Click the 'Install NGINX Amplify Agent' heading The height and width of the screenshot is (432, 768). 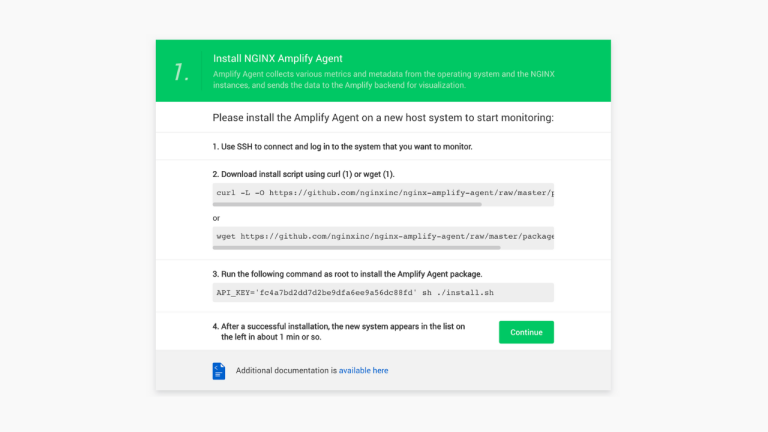point(278,58)
